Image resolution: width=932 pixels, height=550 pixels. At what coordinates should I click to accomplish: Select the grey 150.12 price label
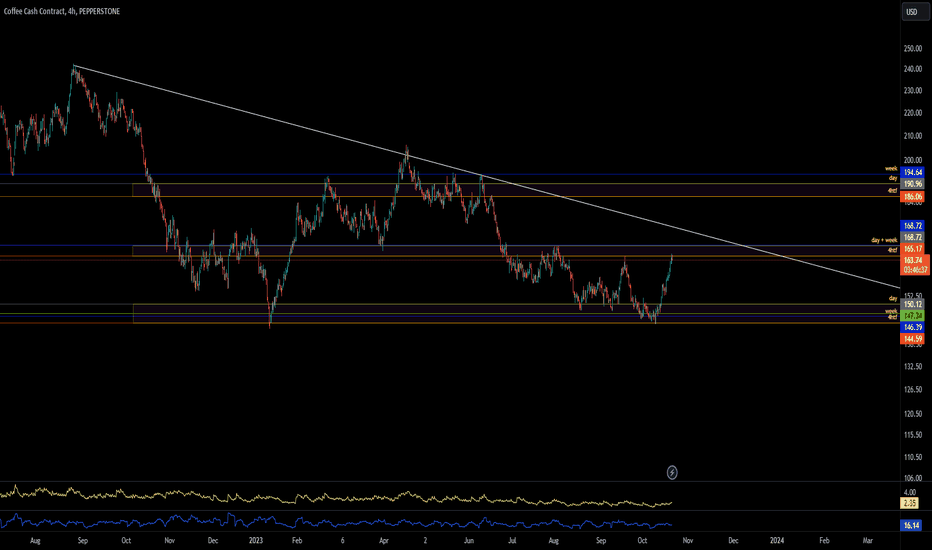[912, 304]
